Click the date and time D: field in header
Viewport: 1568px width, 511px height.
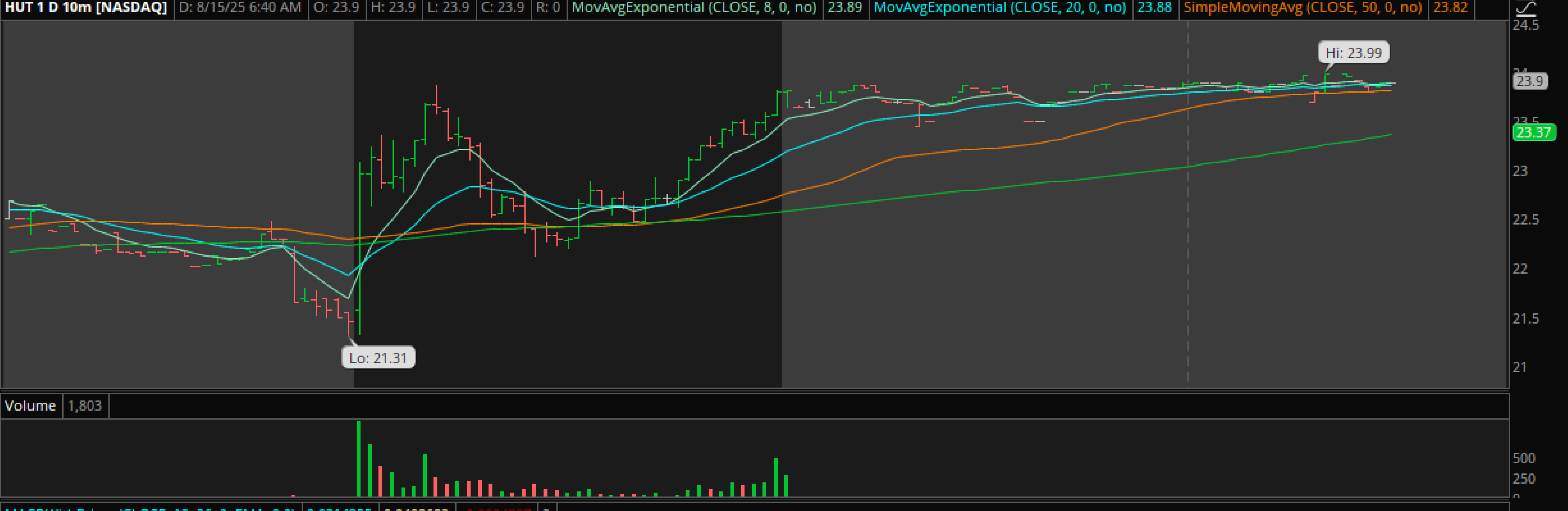pos(240,7)
